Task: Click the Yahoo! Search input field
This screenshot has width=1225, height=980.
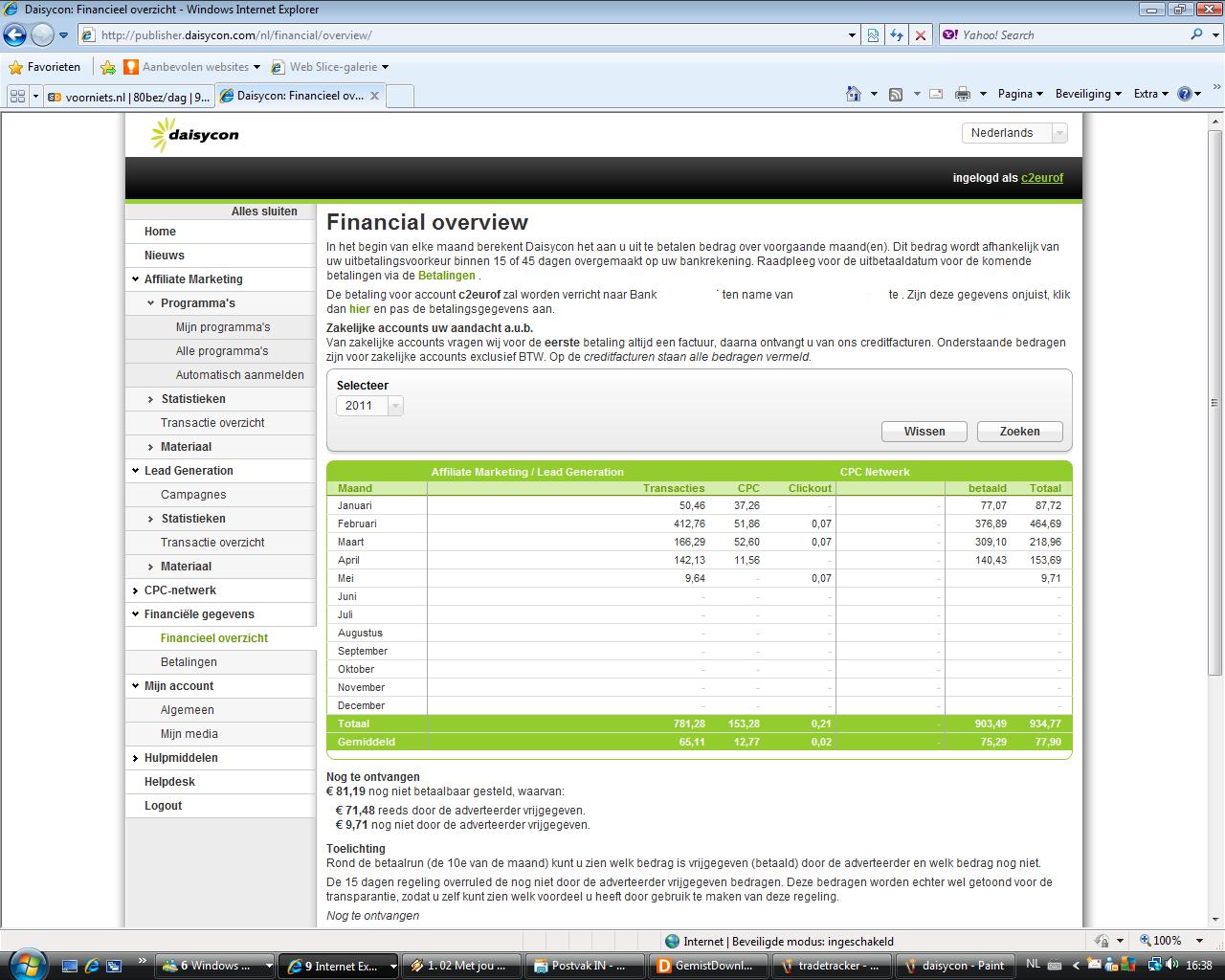Action: click(1062, 35)
